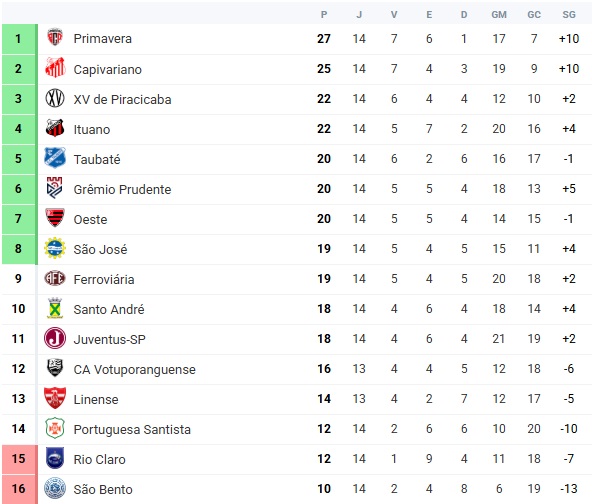Viewport: 592px width, 504px height.
Task: Select the green position 1 cell
Action: point(18,39)
